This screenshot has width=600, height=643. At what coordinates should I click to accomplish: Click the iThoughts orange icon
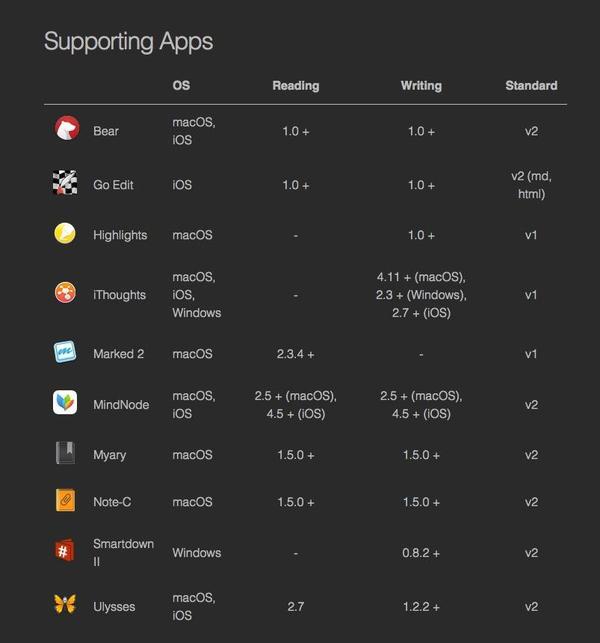click(65, 293)
